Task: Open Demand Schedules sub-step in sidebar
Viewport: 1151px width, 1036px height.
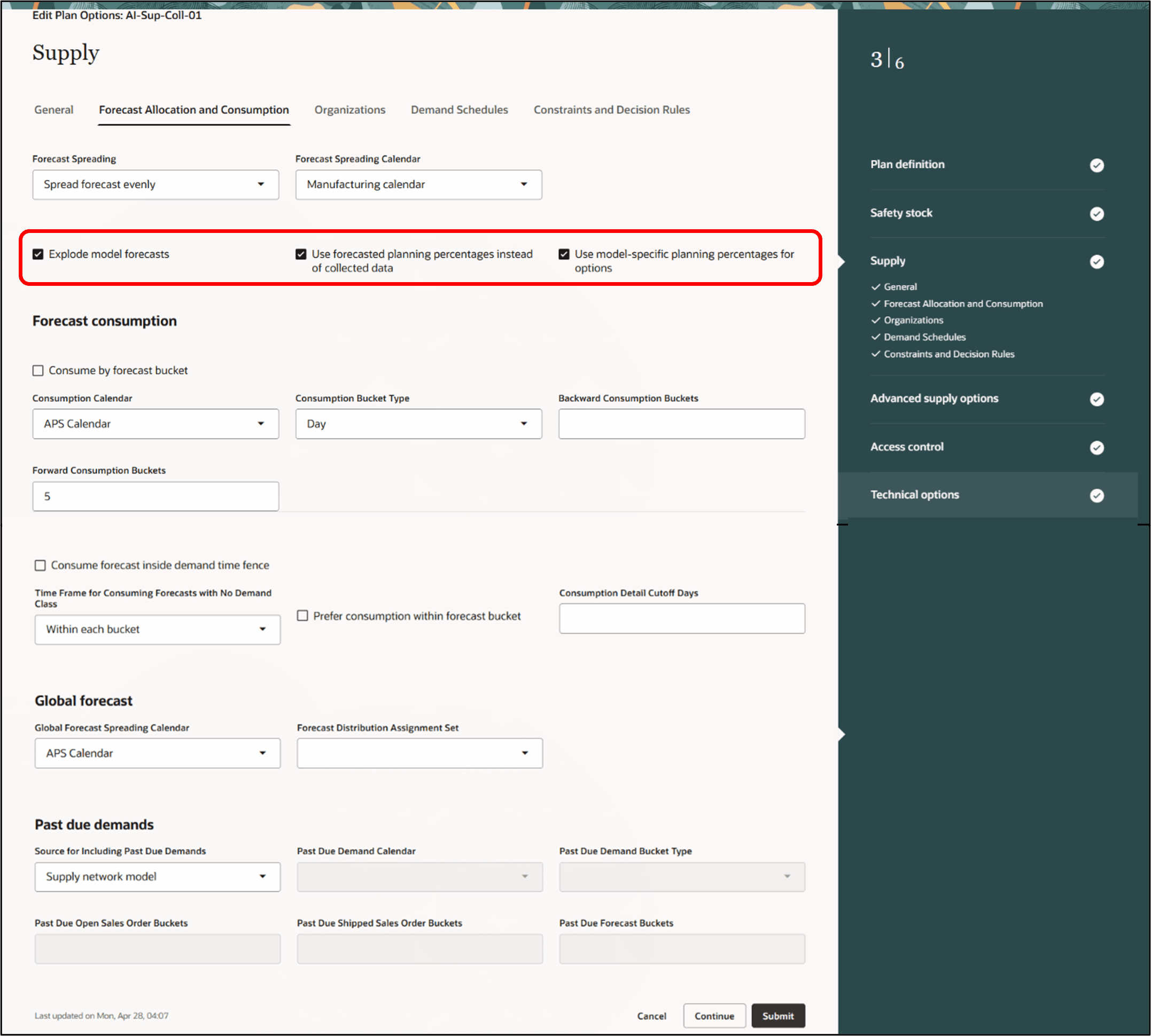Action: (924, 337)
